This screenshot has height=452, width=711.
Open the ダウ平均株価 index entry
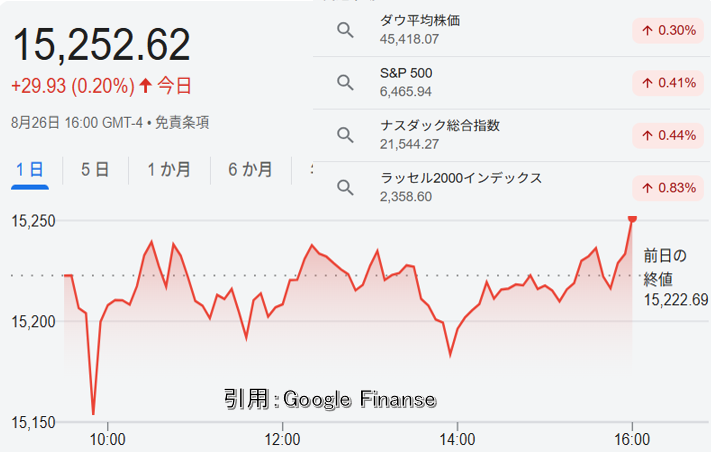tap(420, 29)
